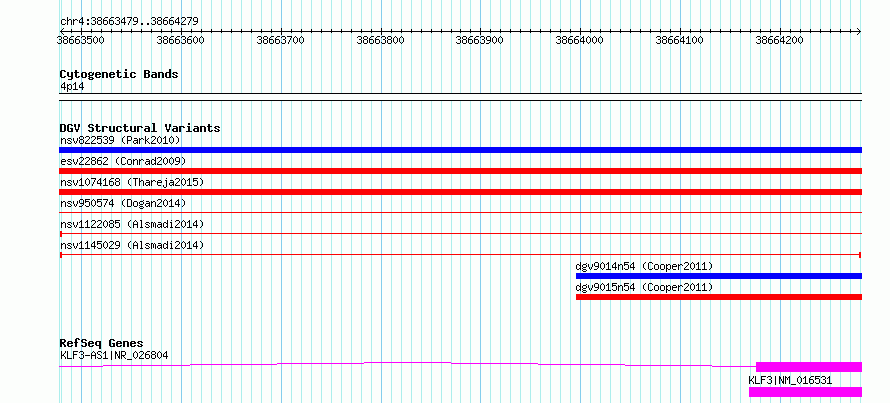Click the red esv22862 variant bar
Image resolution: width=890 pixels, height=403 pixels.
pyautogui.click(x=460, y=171)
